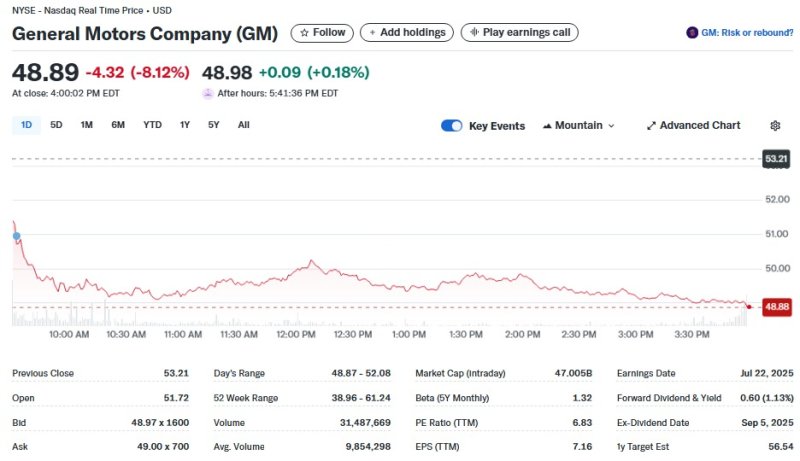Image resolution: width=800 pixels, height=461 pixels.
Task: Click the EPS (TTM) value 7.16
Action: click(x=582, y=447)
